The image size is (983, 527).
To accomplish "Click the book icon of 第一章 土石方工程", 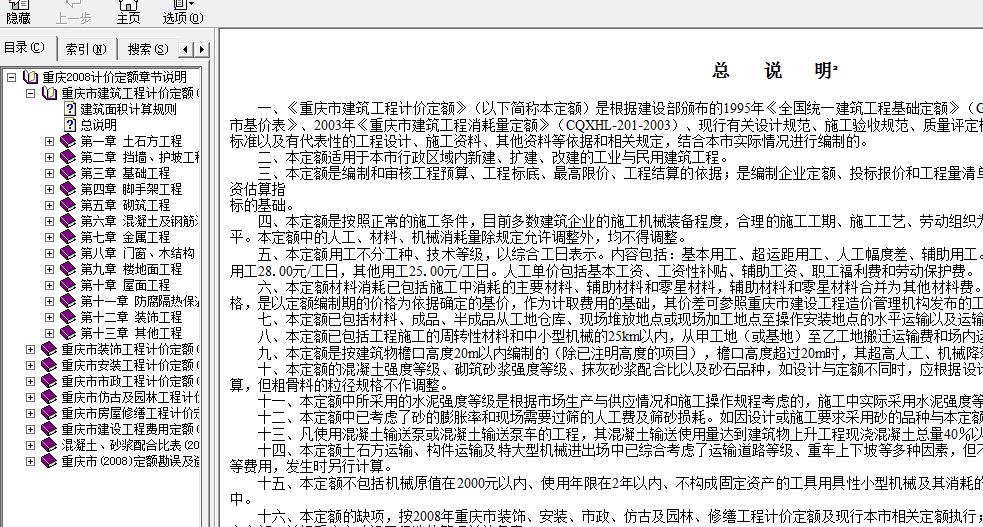I will (68, 141).
